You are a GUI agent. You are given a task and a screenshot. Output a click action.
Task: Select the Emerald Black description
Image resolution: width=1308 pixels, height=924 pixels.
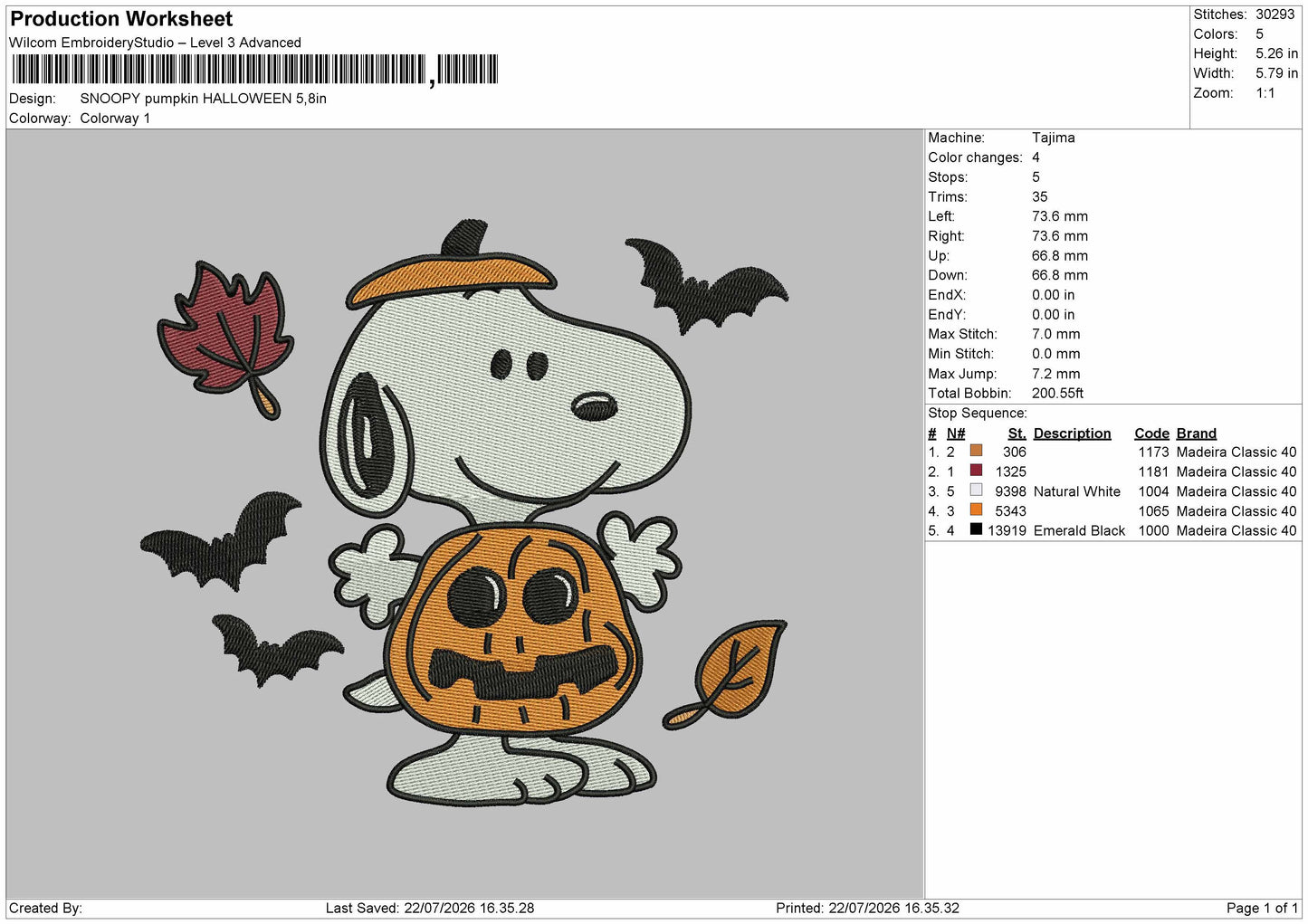point(1079,531)
